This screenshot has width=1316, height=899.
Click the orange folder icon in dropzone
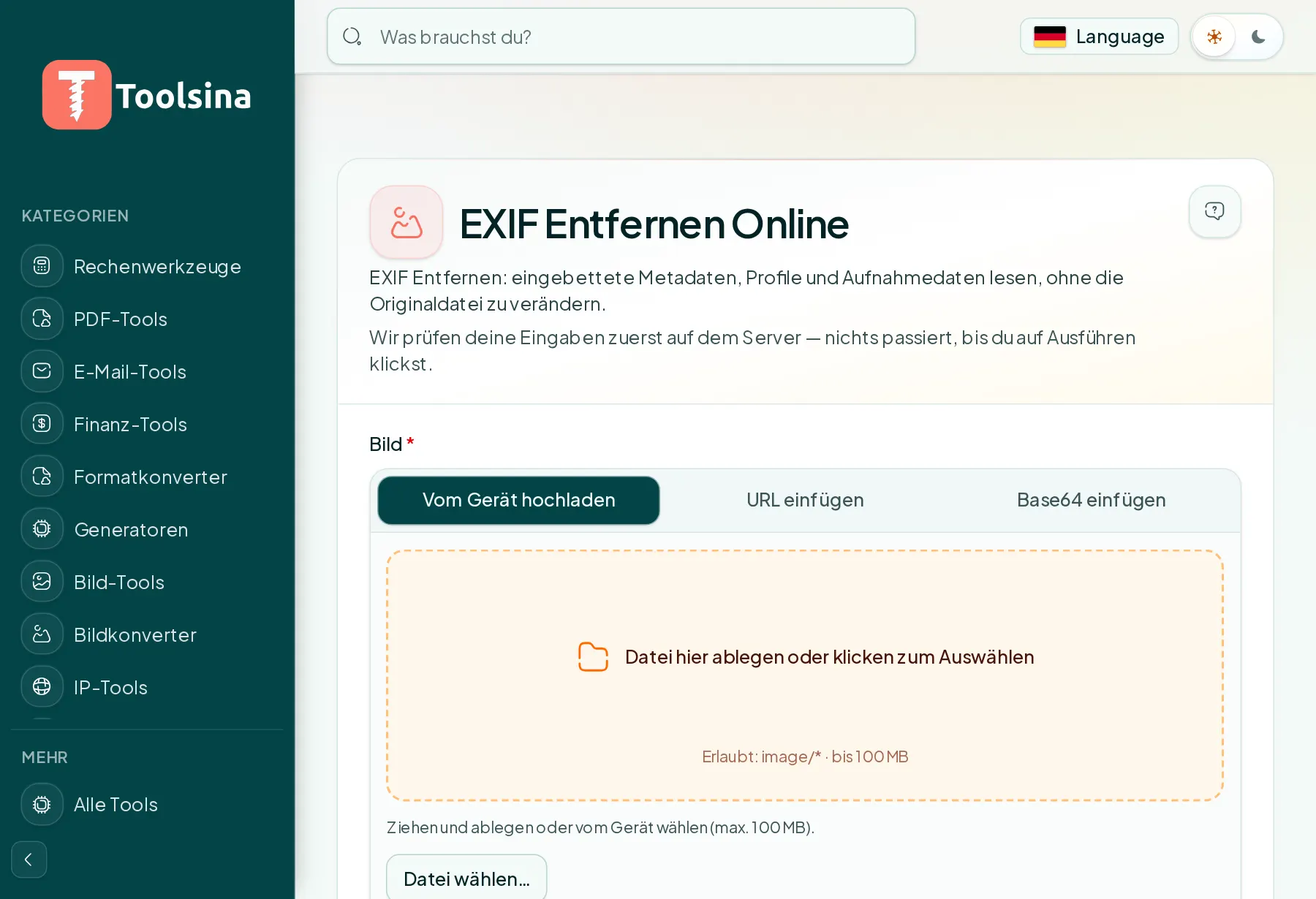pos(593,656)
